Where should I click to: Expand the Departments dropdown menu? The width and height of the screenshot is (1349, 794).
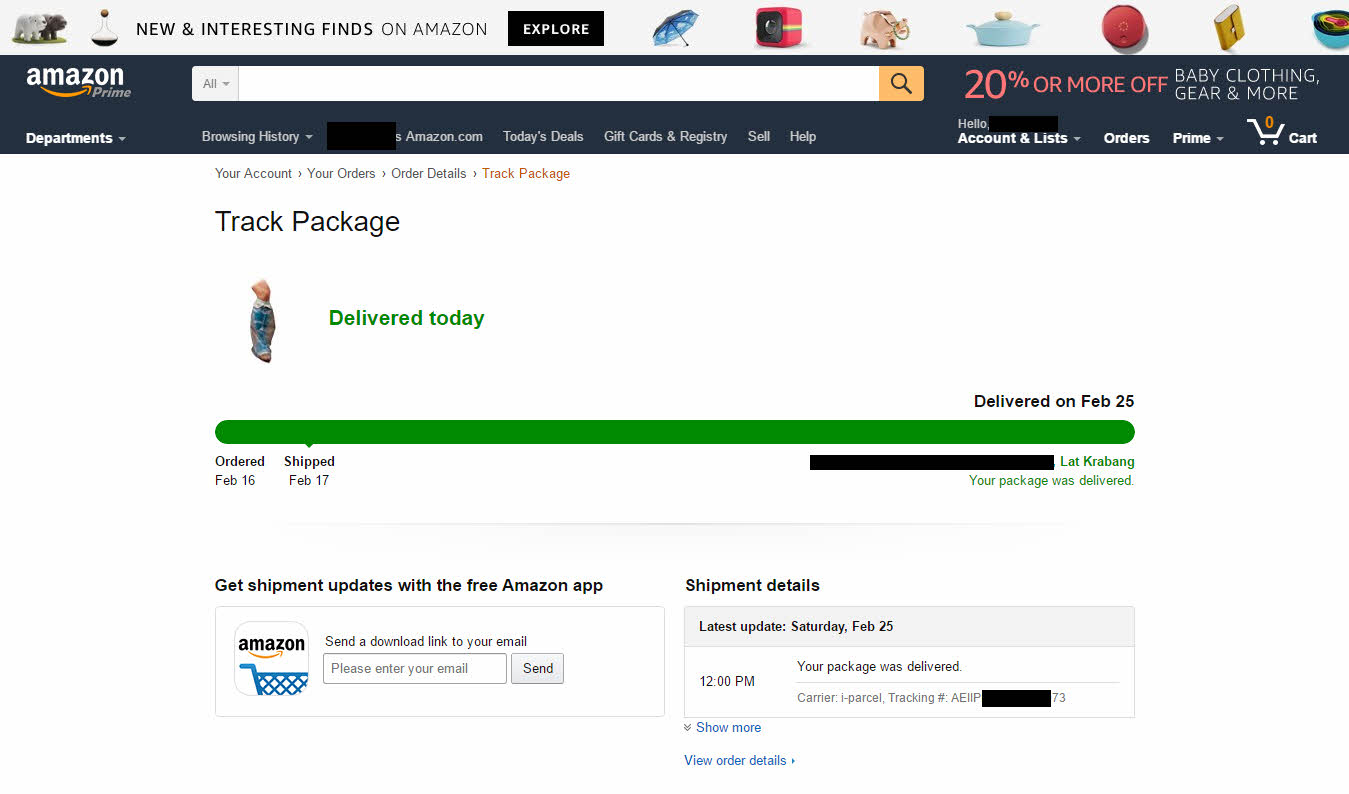point(76,138)
